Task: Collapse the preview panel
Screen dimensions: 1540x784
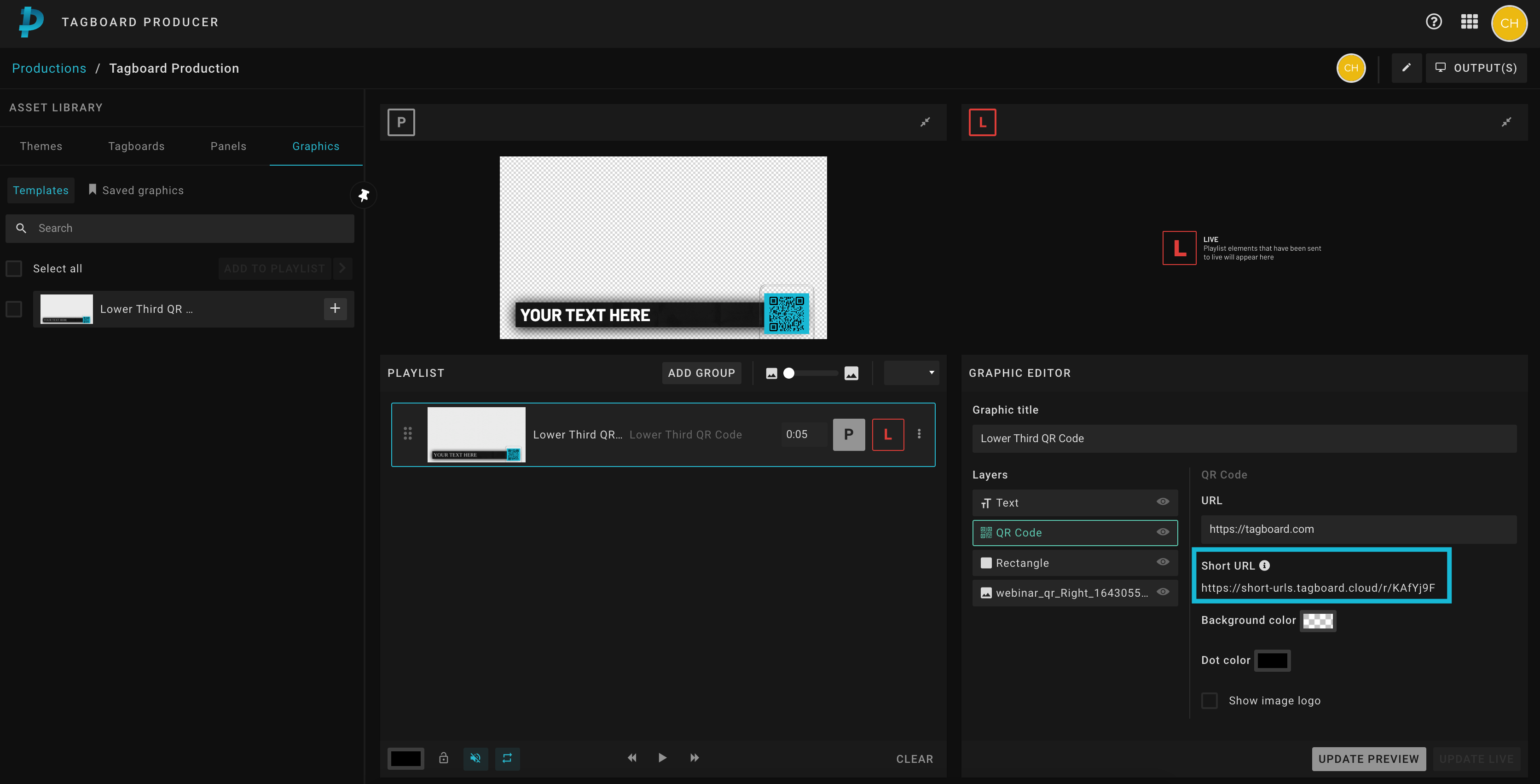Action: click(925, 122)
